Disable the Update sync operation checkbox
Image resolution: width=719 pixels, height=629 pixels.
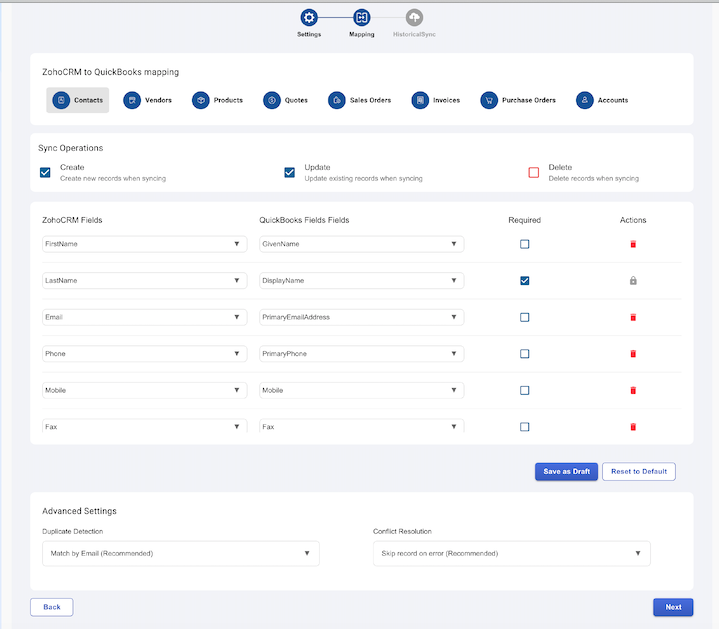click(289, 172)
